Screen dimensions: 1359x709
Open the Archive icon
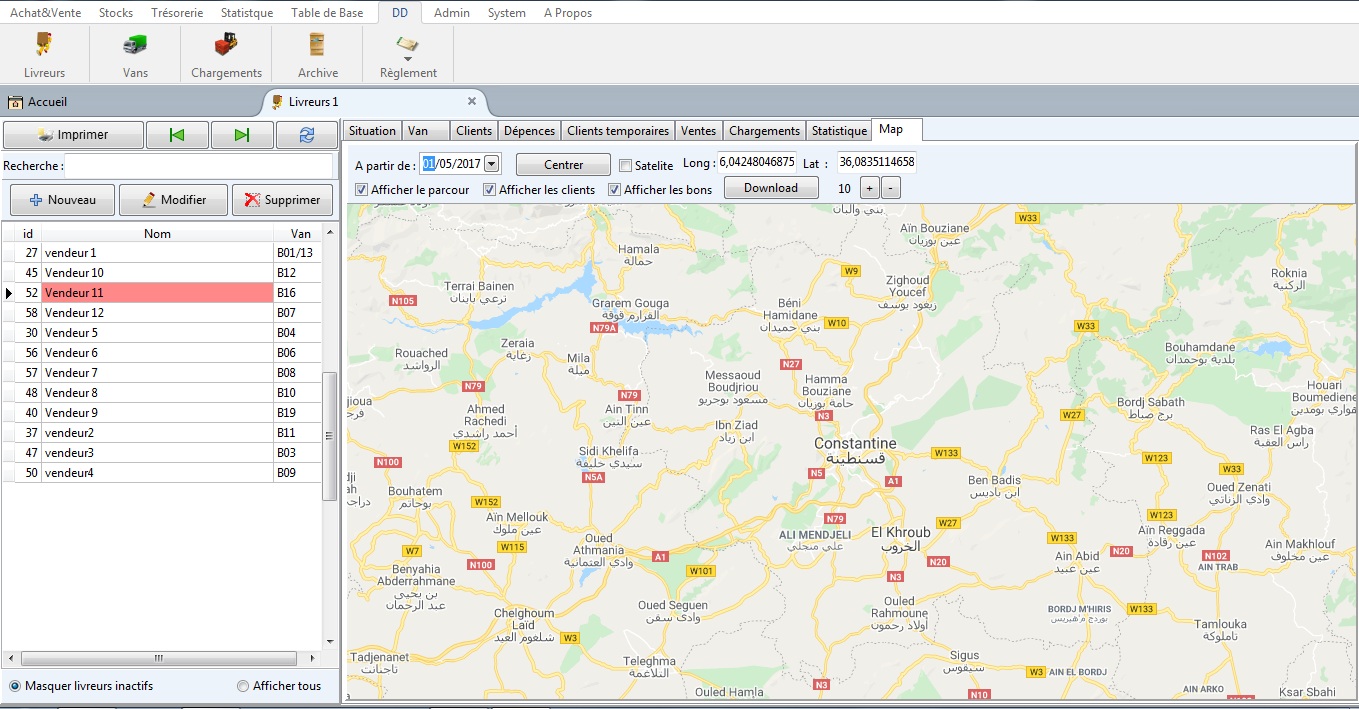[x=317, y=46]
